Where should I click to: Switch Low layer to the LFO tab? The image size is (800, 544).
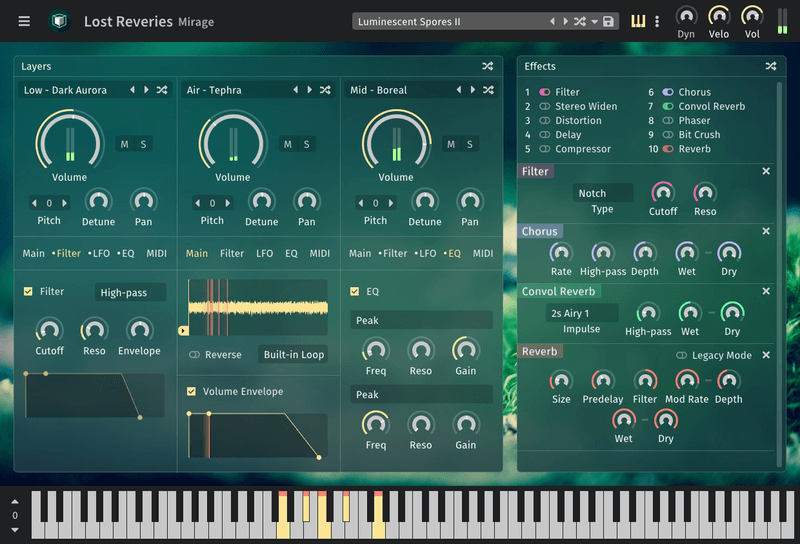pos(99,253)
